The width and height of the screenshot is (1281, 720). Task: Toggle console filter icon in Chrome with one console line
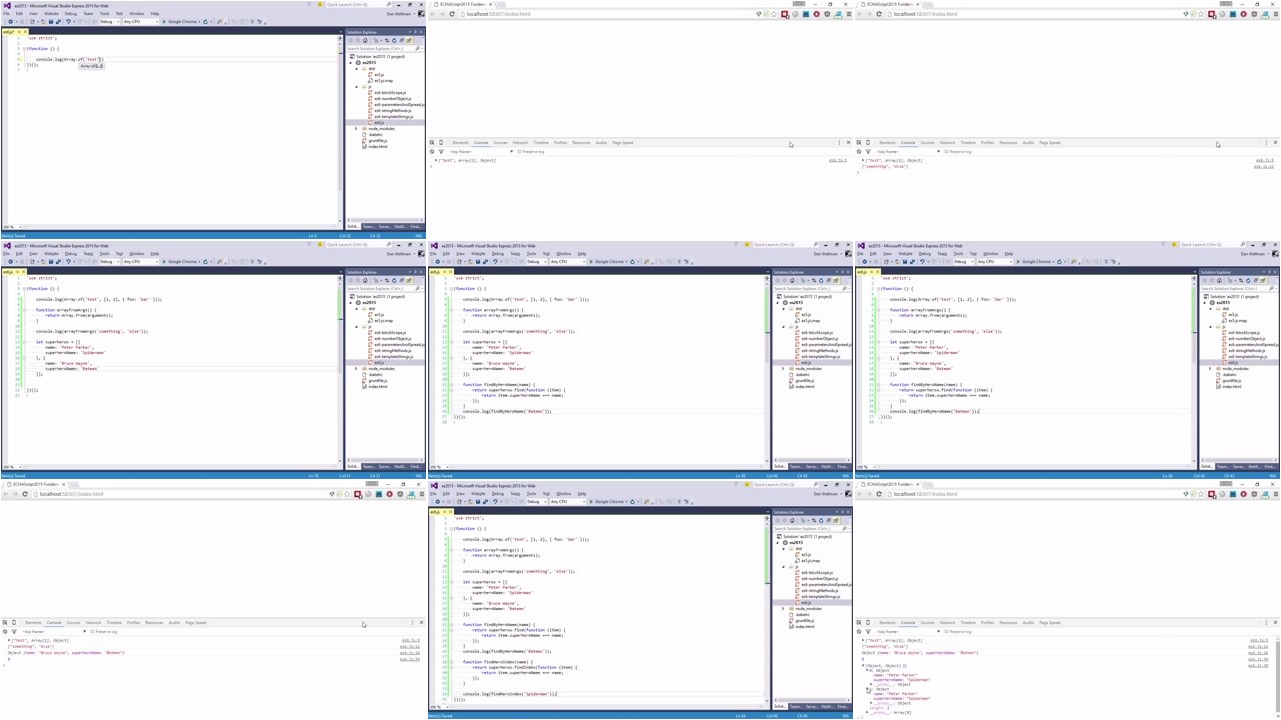pyautogui.click(x=441, y=151)
